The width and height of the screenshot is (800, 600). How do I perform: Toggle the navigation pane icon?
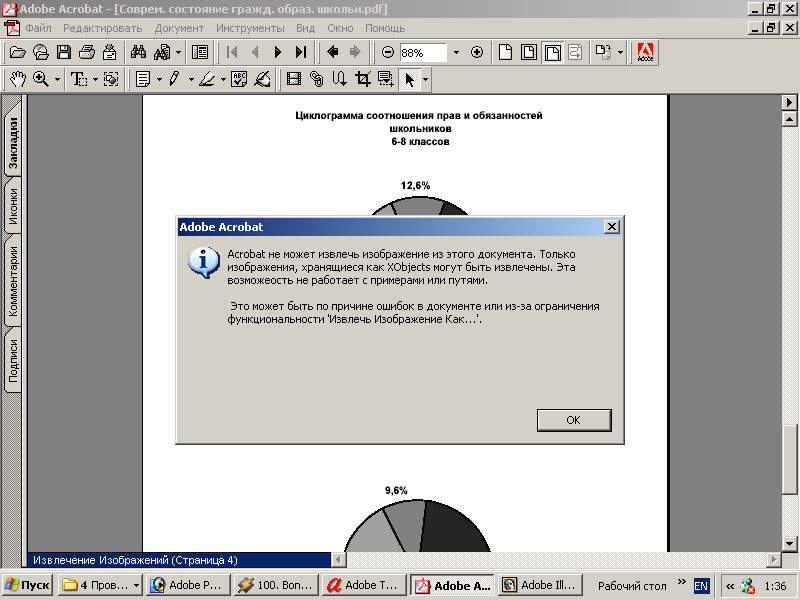[x=199, y=52]
